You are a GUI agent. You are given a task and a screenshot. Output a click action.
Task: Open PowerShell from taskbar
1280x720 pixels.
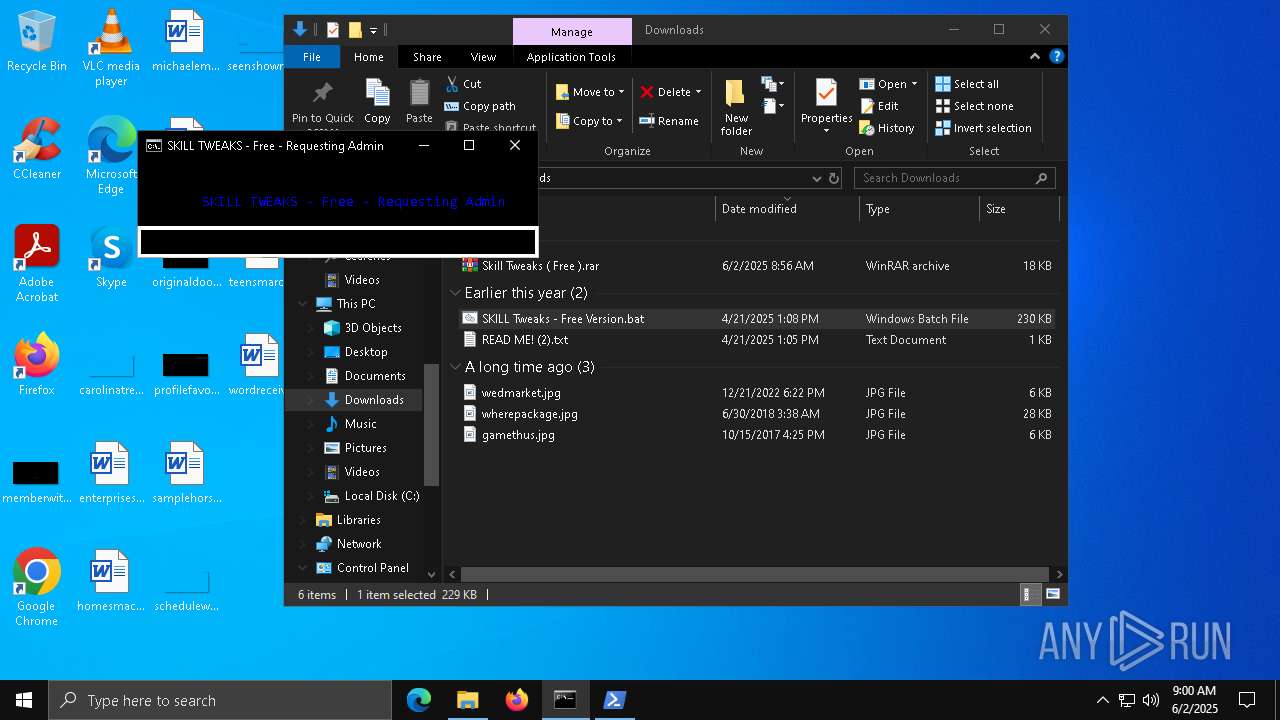point(614,700)
